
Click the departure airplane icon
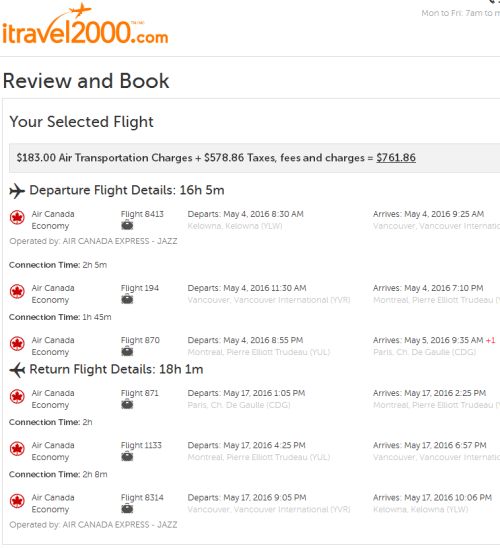click(17, 191)
